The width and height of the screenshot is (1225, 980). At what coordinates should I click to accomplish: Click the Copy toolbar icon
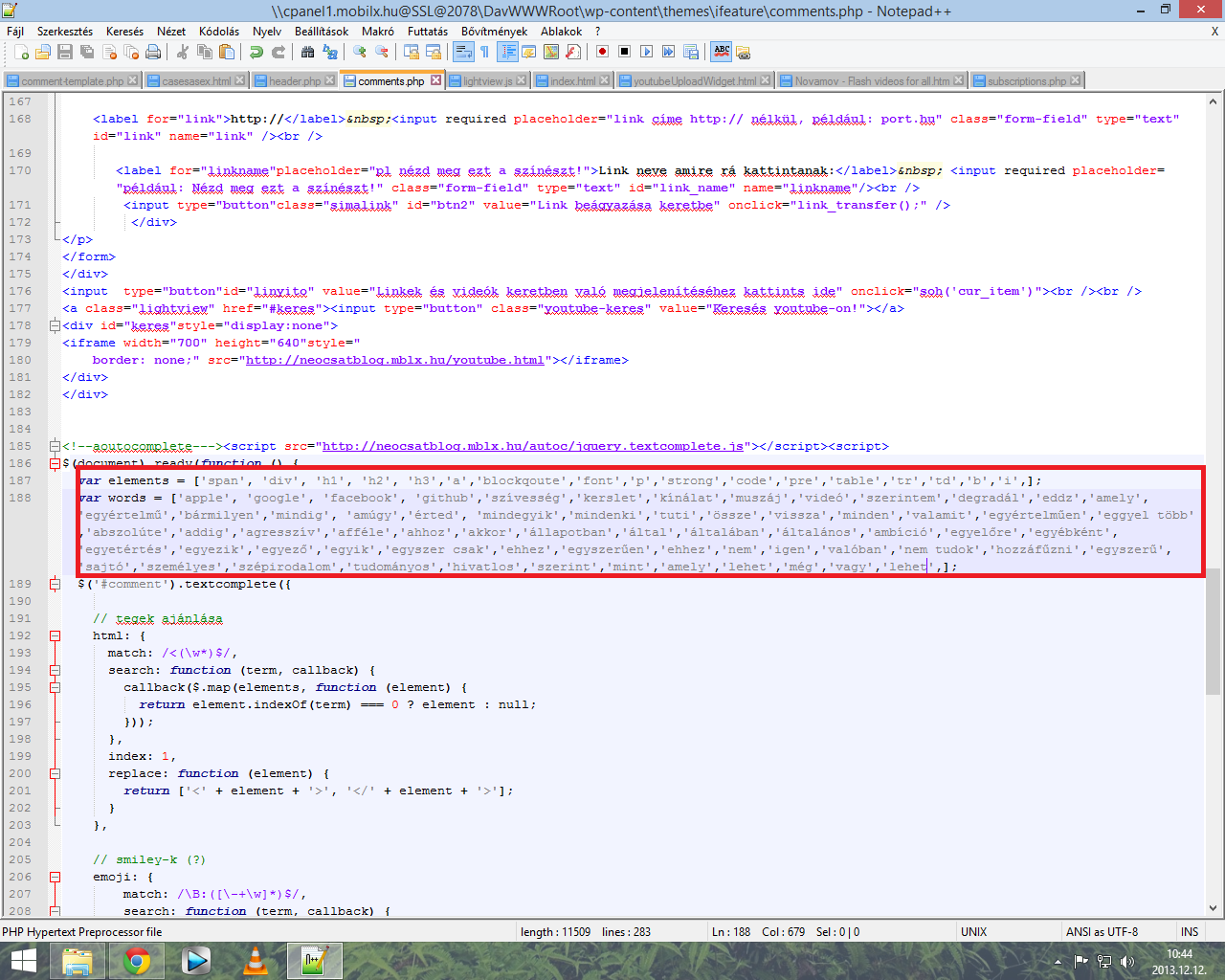pyautogui.click(x=205, y=52)
